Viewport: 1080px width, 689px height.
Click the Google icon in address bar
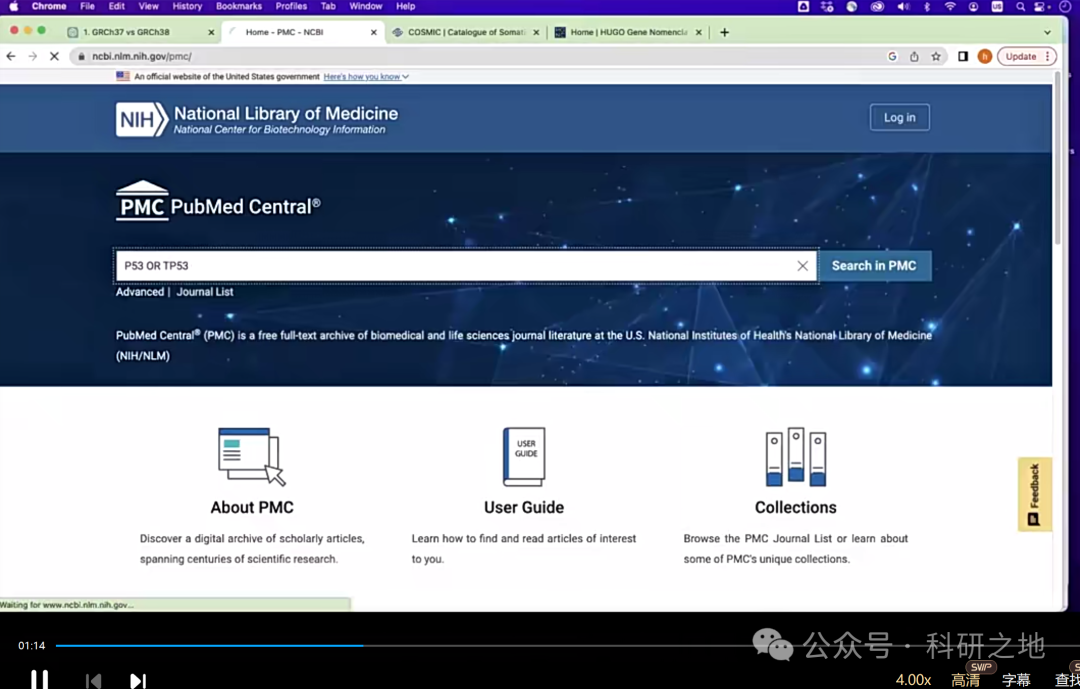(x=892, y=56)
